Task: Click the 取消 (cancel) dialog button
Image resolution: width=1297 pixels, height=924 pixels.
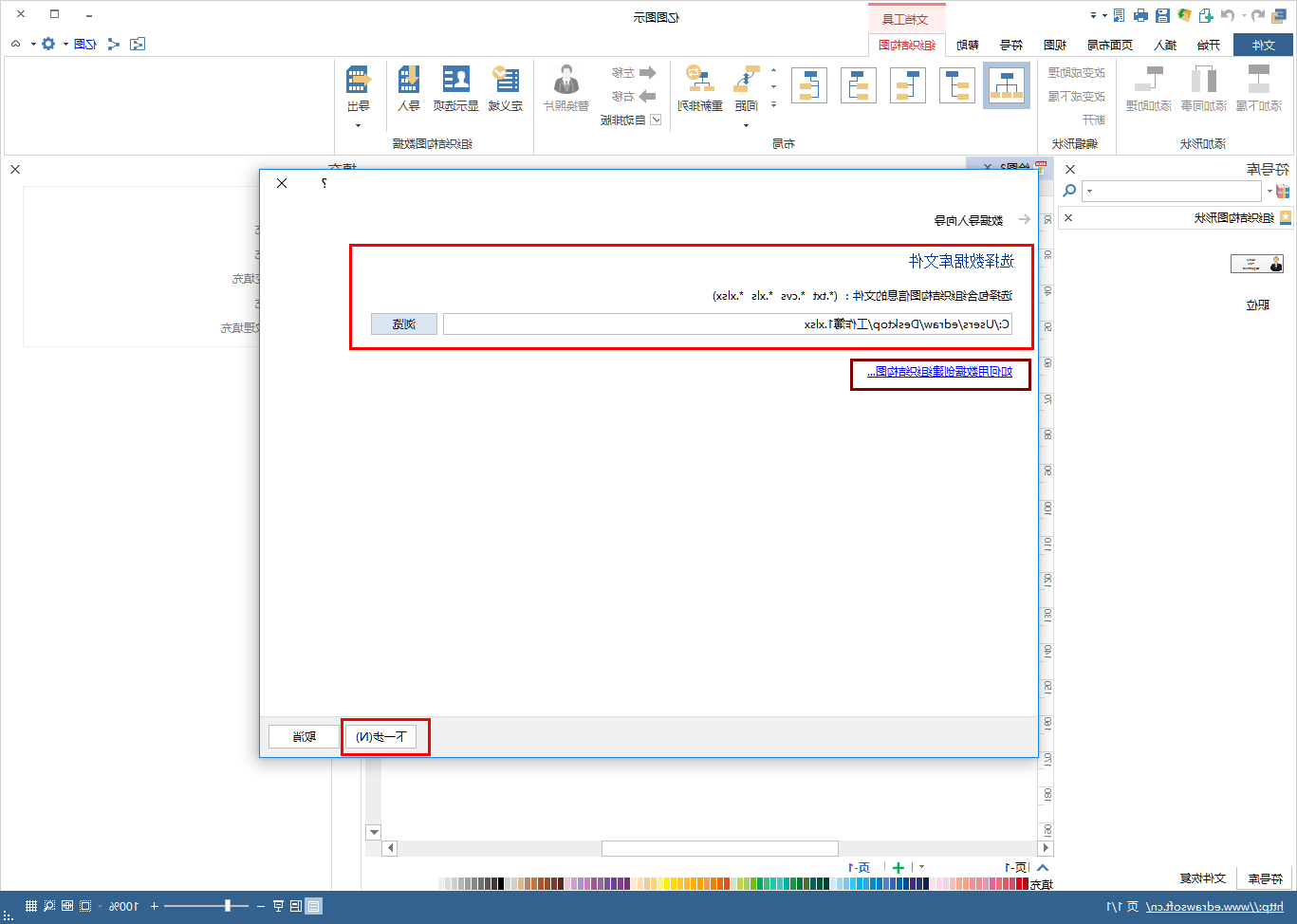Action: (305, 737)
